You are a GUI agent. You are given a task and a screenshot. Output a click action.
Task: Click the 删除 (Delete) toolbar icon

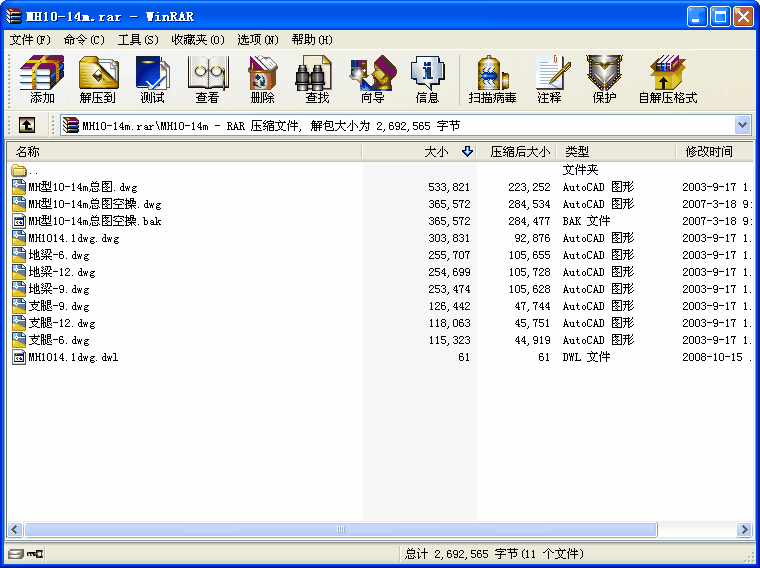262,79
